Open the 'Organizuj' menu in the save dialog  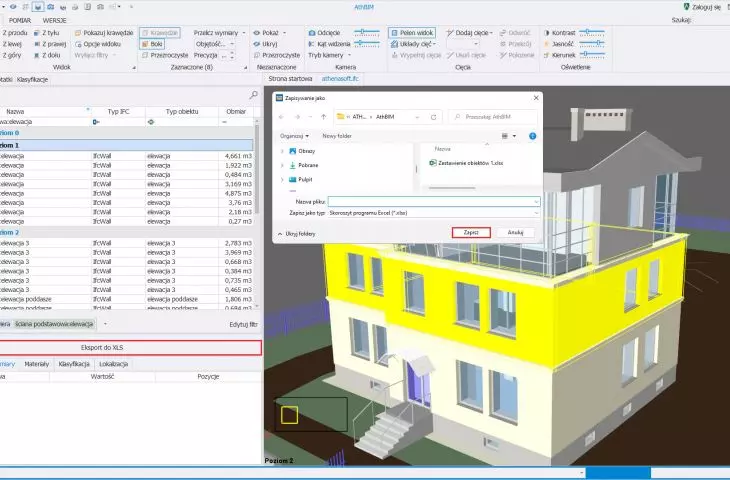(x=294, y=136)
